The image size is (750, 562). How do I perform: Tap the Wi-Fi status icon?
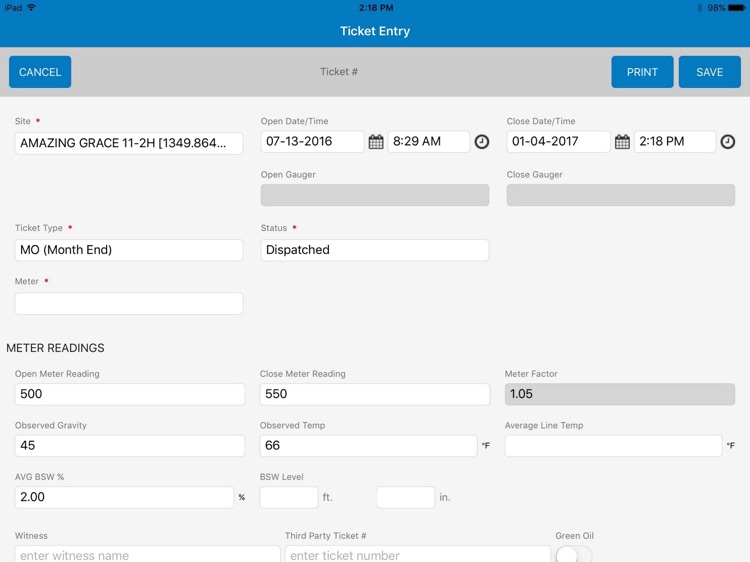[x=32, y=7]
